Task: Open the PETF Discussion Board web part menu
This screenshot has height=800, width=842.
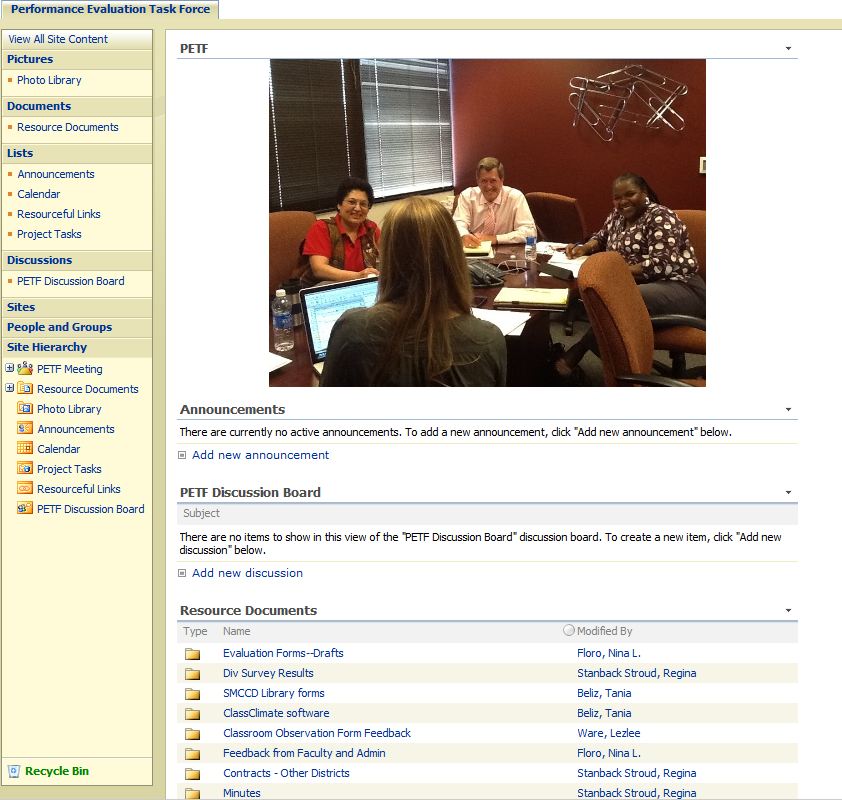Action: (788, 493)
